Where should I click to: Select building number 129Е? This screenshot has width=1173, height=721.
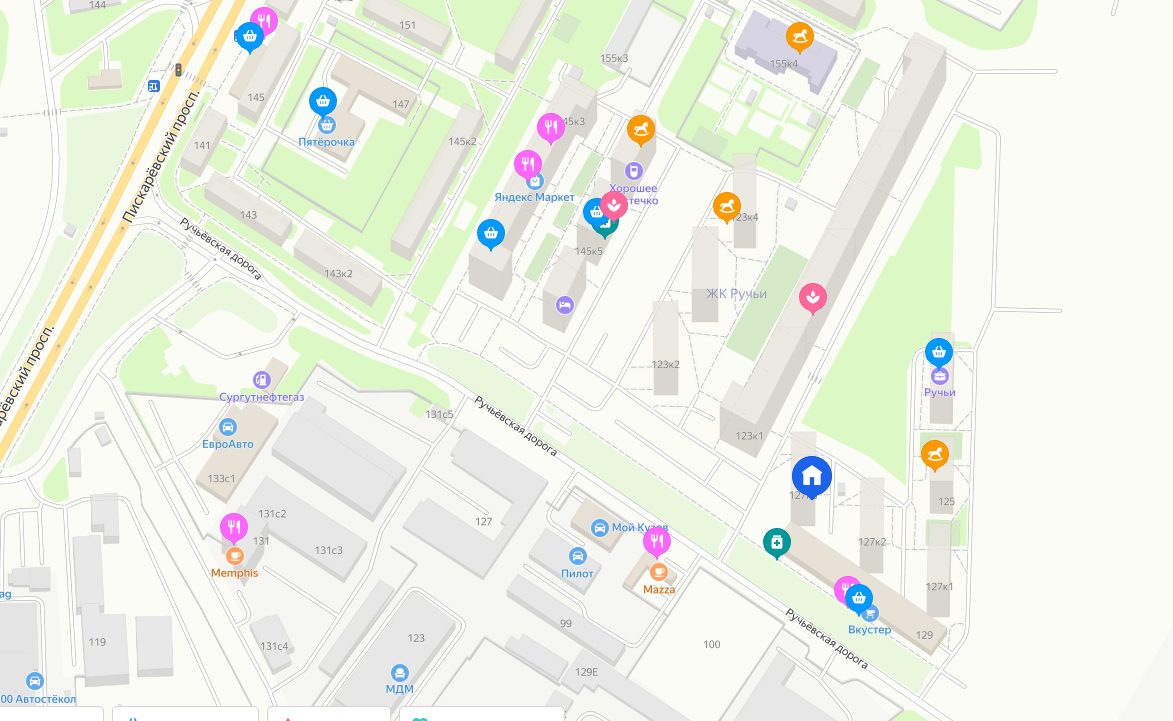point(586,672)
